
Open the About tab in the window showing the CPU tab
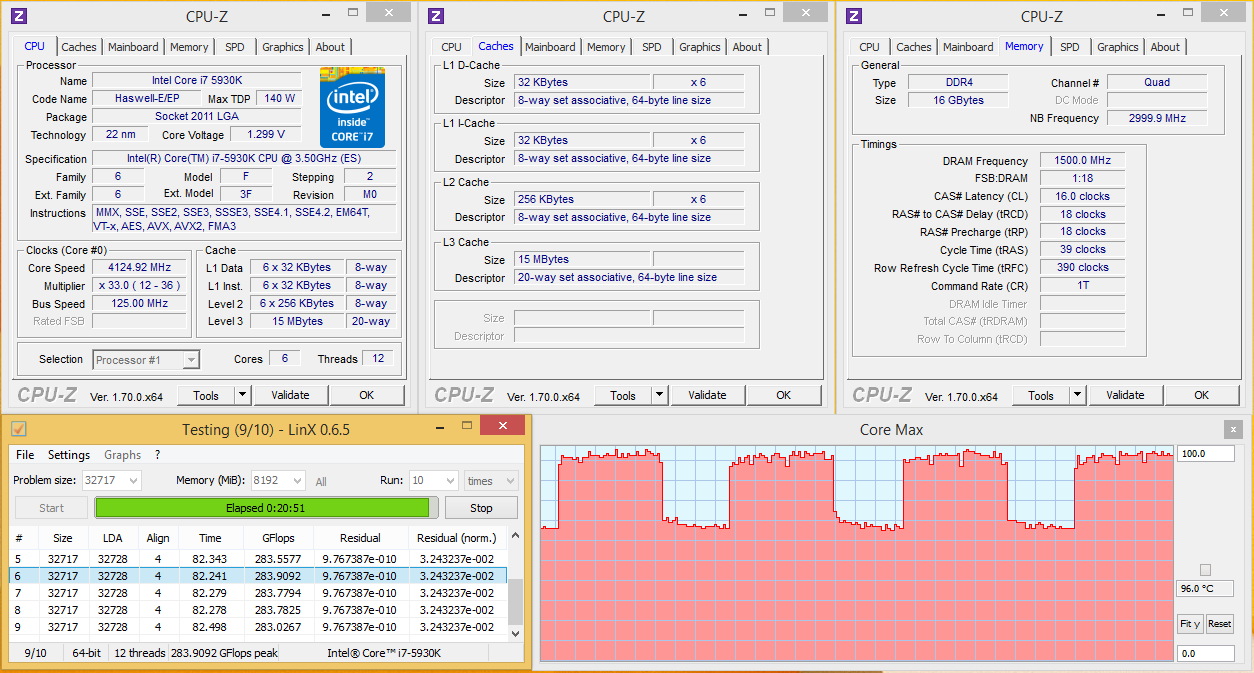pyautogui.click(x=330, y=47)
